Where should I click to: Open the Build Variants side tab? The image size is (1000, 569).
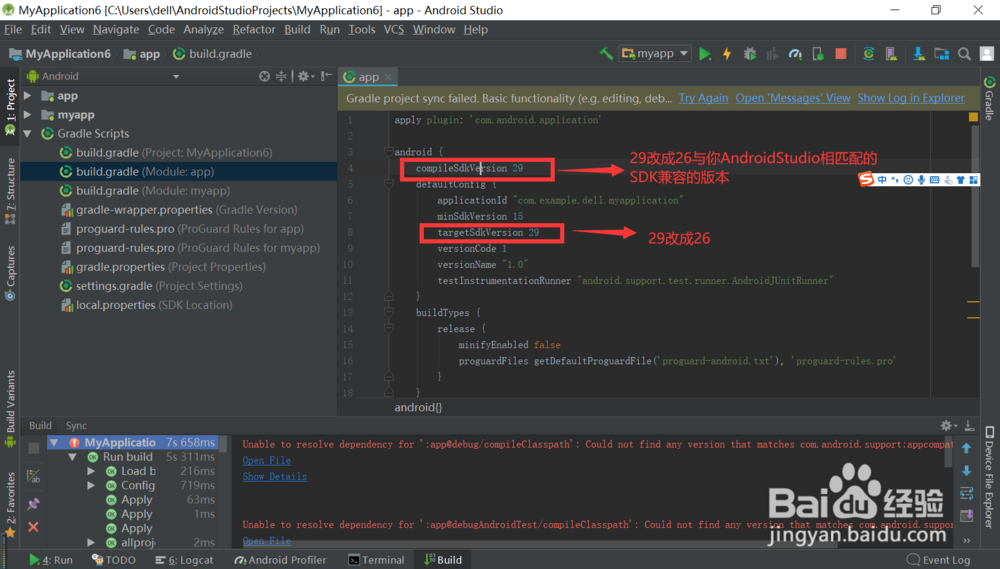[10, 407]
